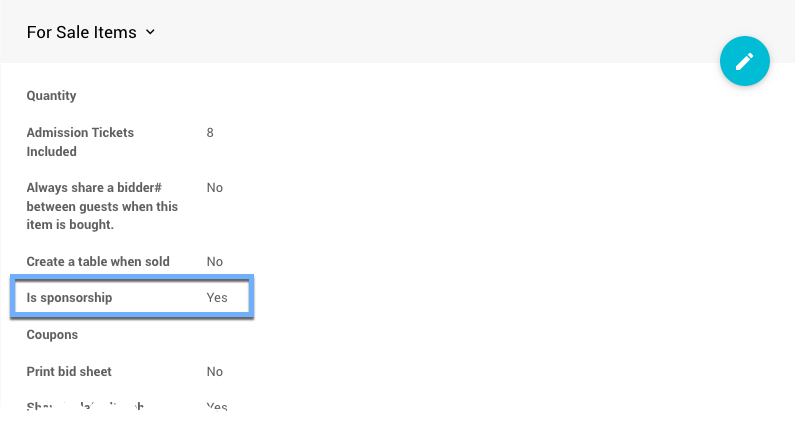Select No beside Create a table when sold
Image resolution: width=795 pixels, height=436 pixels.
tap(214, 262)
